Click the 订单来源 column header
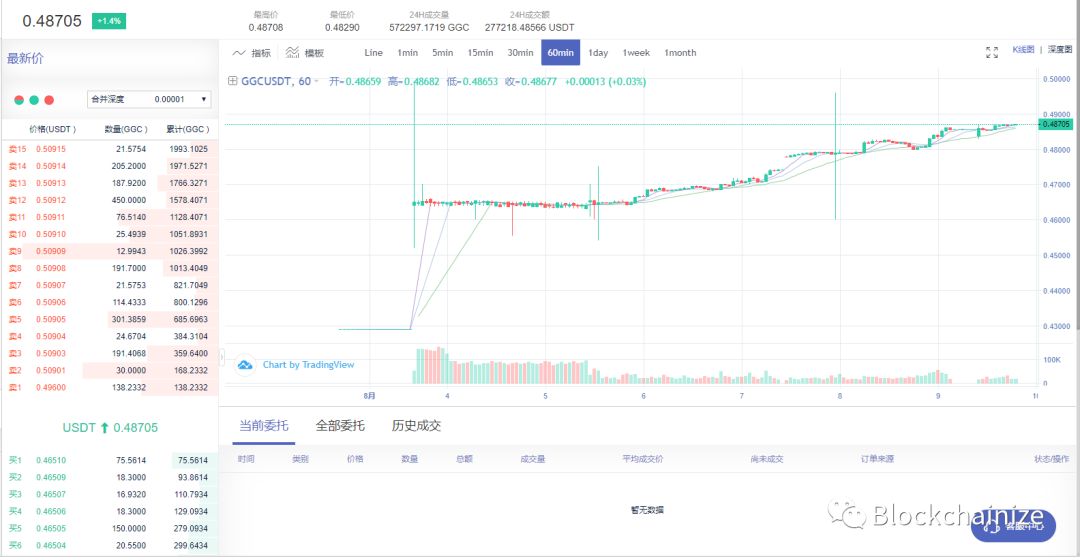The width and height of the screenshot is (1080, 560). click(877, 459)
